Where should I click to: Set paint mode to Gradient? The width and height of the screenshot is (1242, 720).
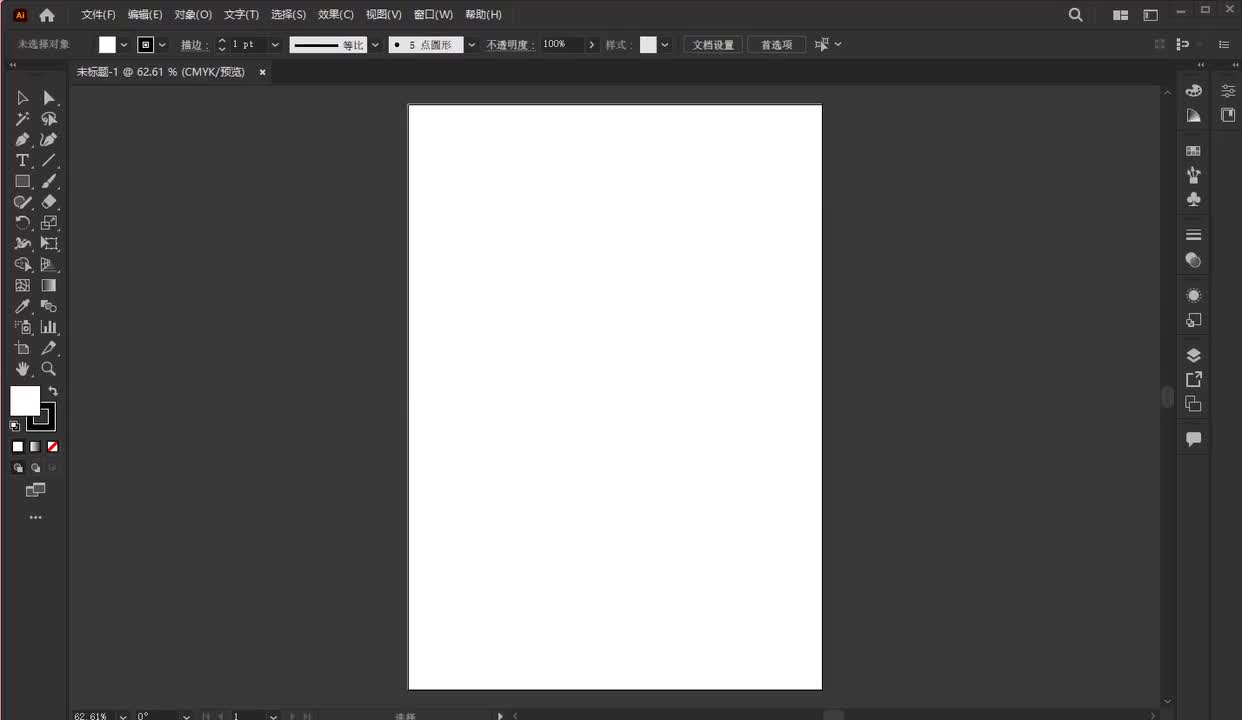click(x=35, y=447)
